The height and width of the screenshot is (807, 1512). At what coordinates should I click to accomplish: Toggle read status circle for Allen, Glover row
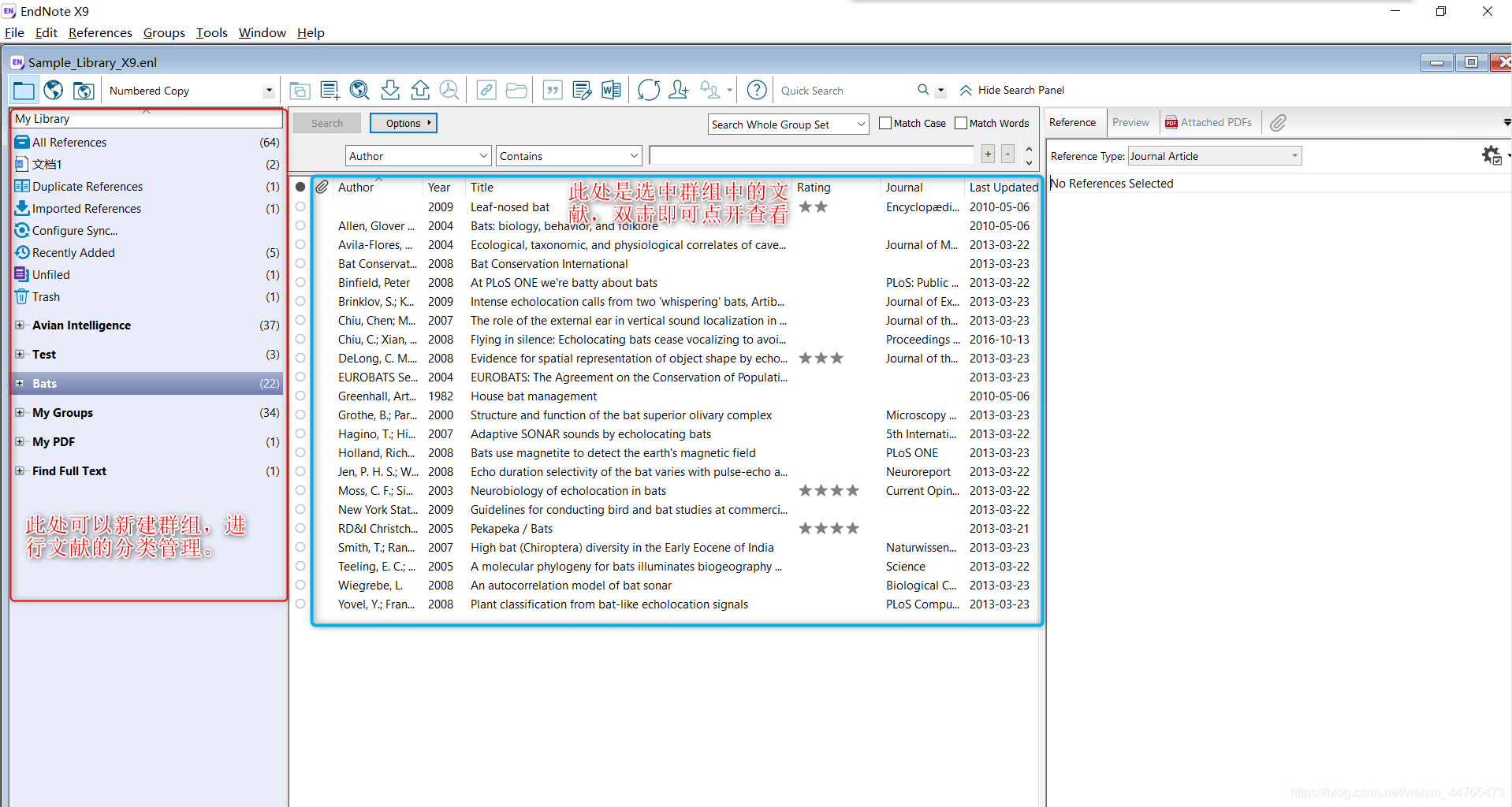pos(300,225)
